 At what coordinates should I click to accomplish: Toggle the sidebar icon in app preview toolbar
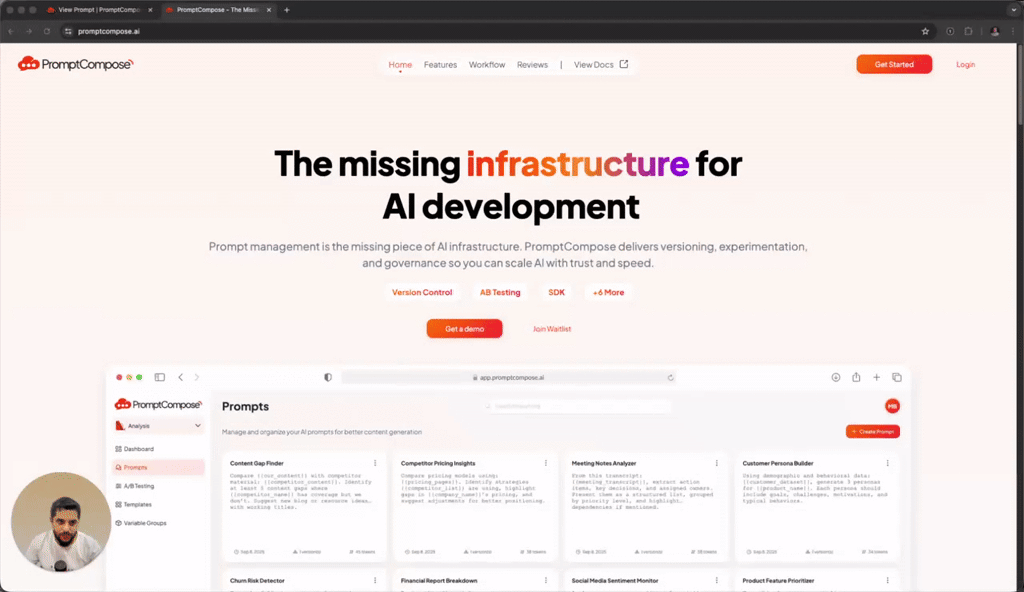pyautogui.click(x=159, y=377)
